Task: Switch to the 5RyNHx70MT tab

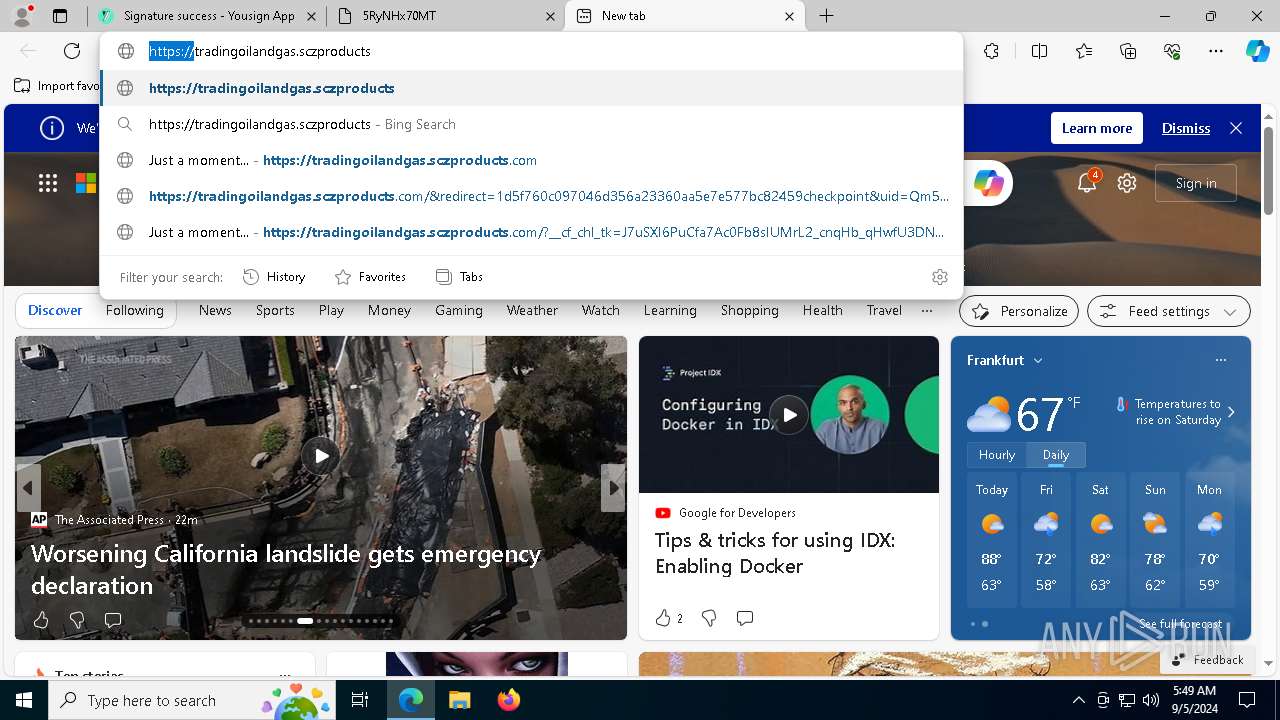Action: 445,16
